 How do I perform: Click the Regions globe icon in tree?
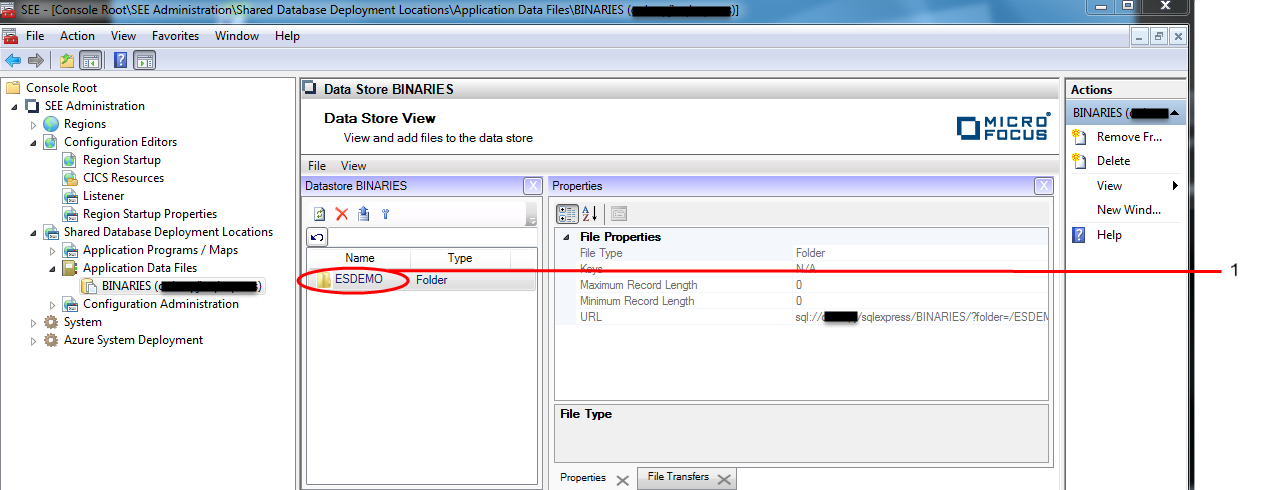(x=51, y=124)
